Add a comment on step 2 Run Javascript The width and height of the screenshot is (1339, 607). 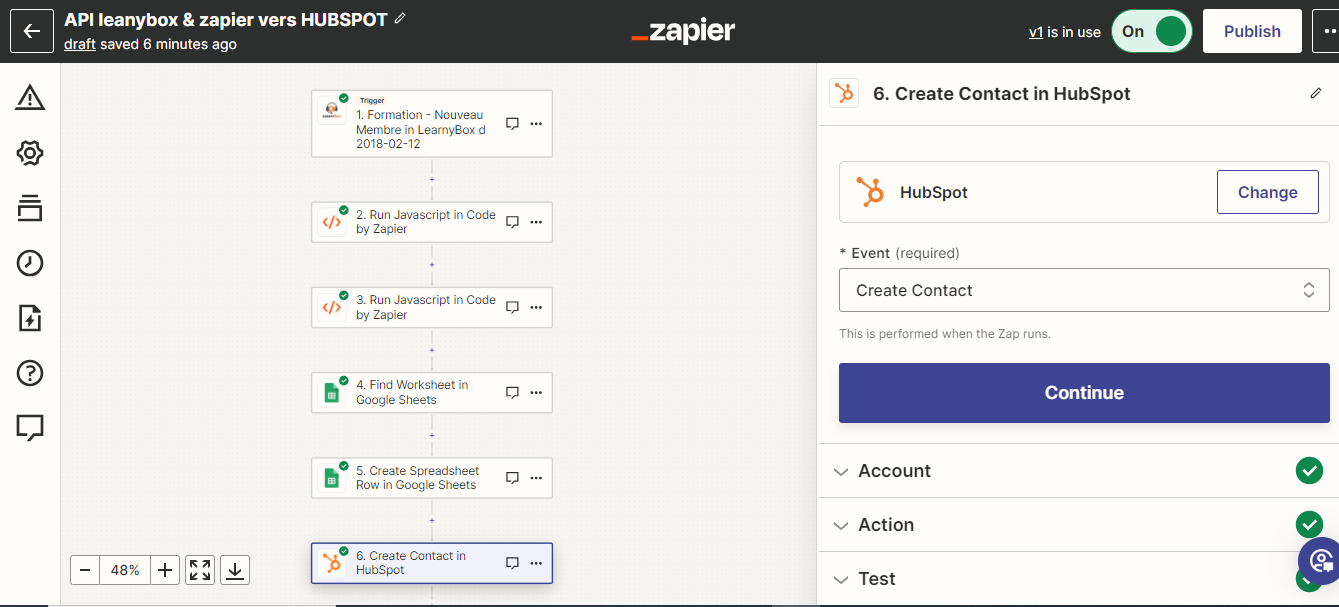pos(512,222)
